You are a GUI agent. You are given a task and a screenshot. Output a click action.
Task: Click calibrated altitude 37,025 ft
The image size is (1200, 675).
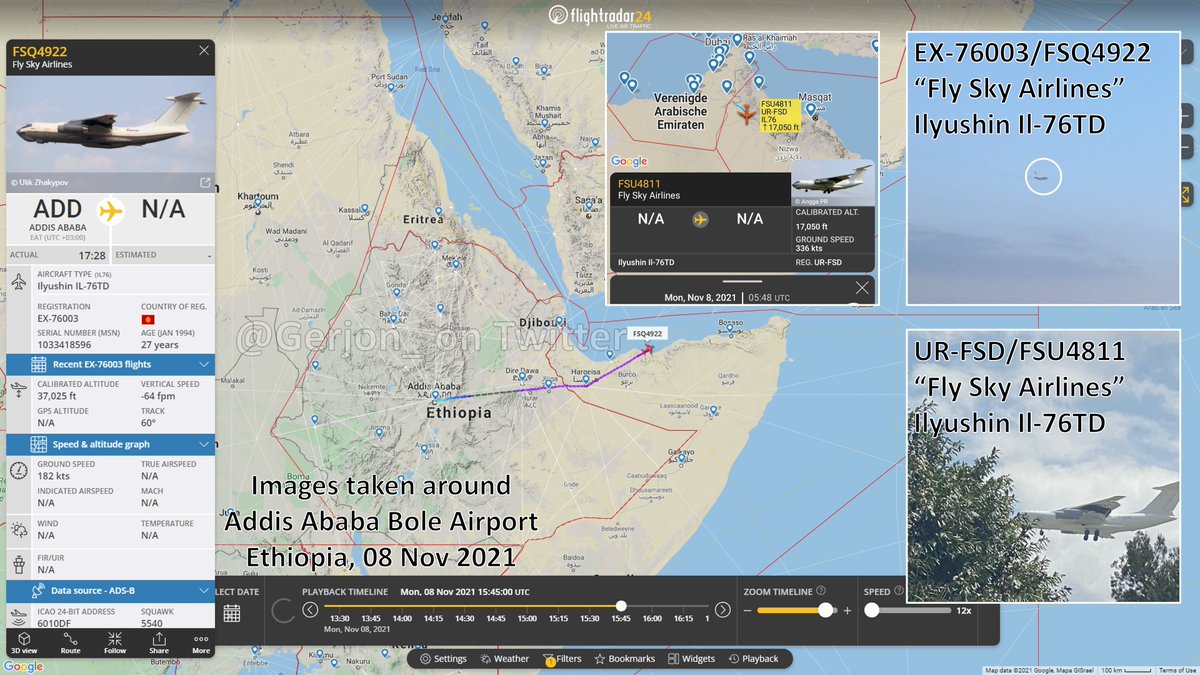59,396
